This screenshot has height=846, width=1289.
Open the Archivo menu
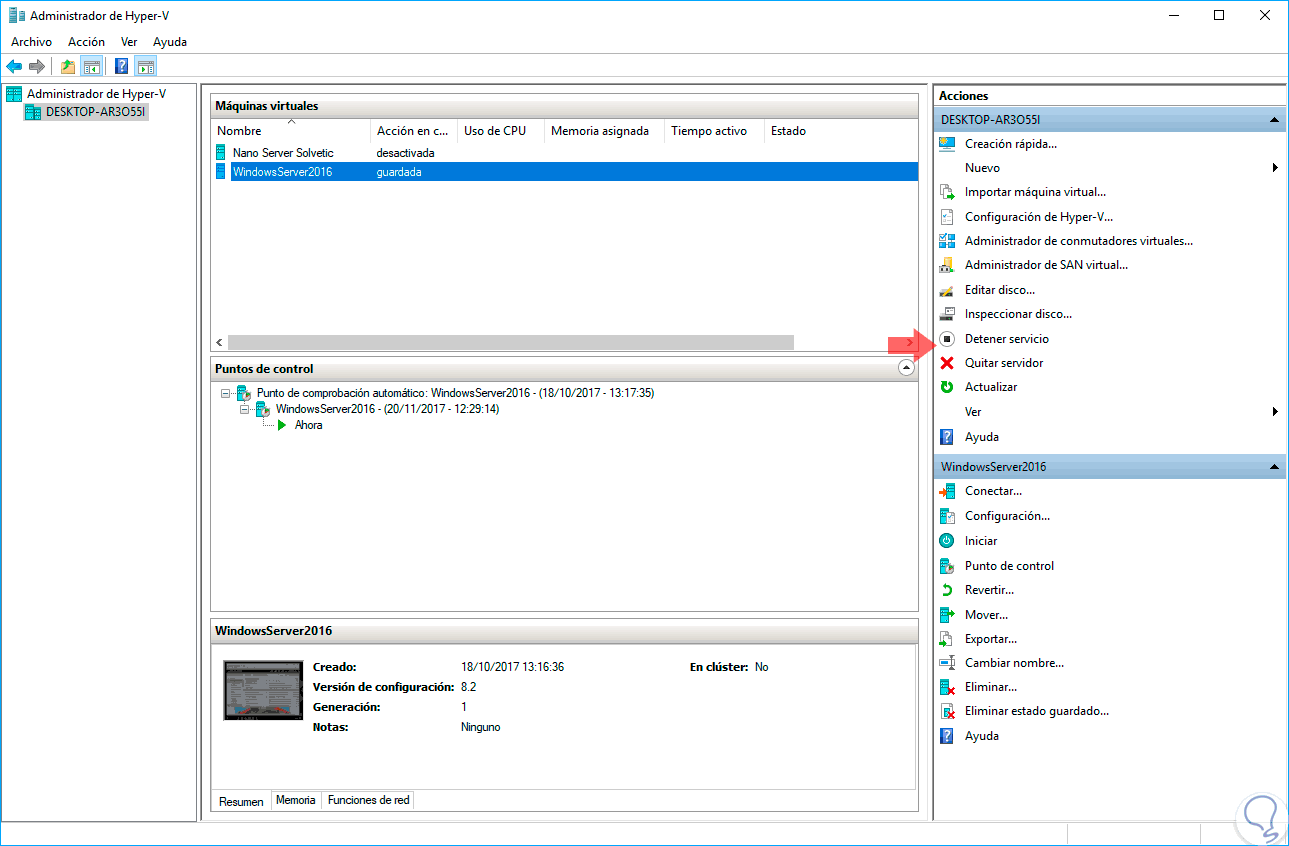(x=31, y=42)
